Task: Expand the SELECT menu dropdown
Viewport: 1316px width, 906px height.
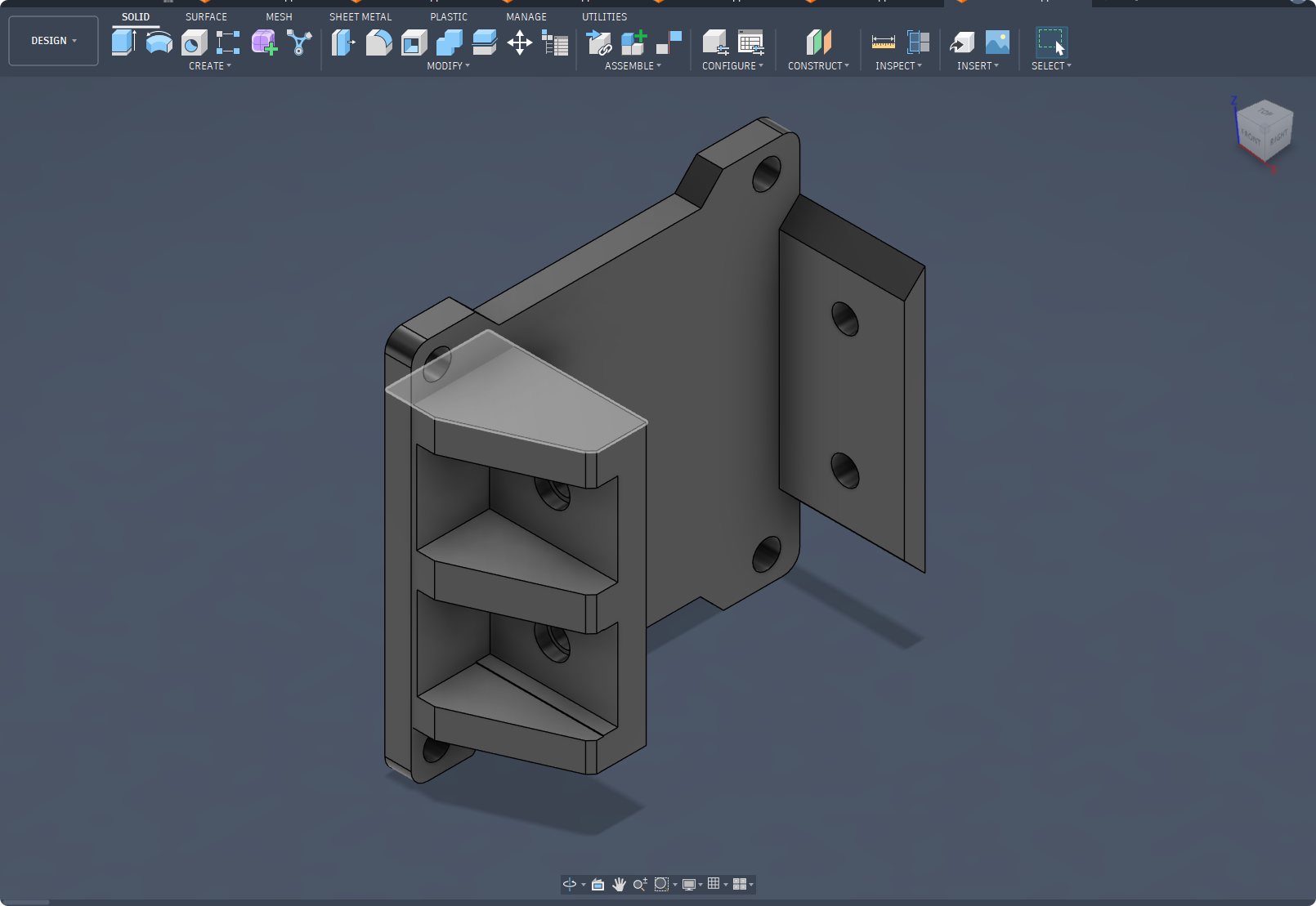Action: (1051, 66)
